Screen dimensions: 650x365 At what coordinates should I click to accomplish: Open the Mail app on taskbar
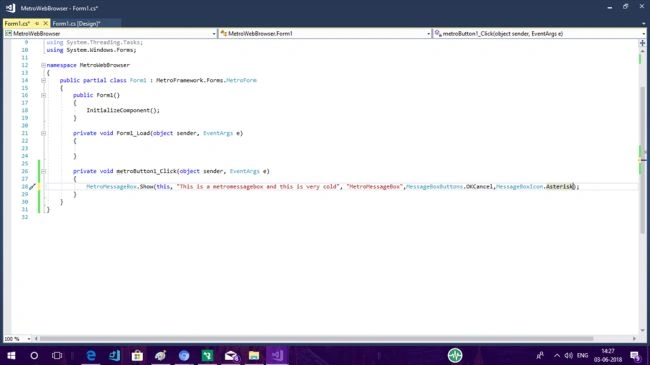point(231,355)
